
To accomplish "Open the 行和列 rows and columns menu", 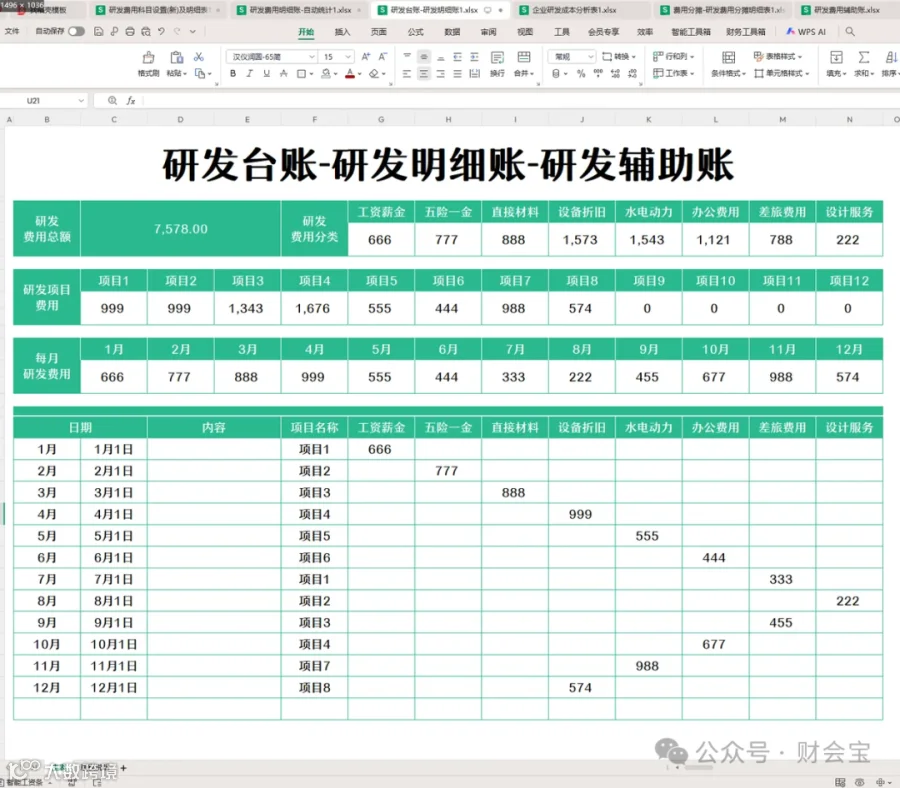I will coord(673,56).
